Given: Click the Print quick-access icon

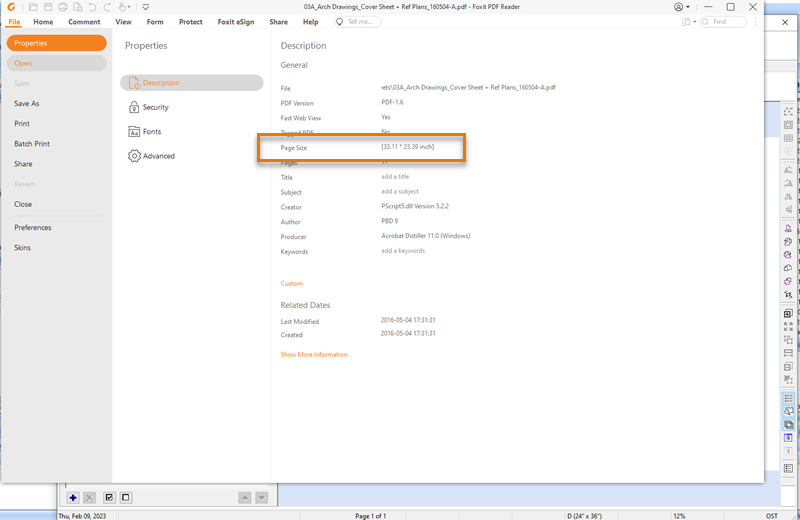Looking at the screenshot, I should pos(63,7).
